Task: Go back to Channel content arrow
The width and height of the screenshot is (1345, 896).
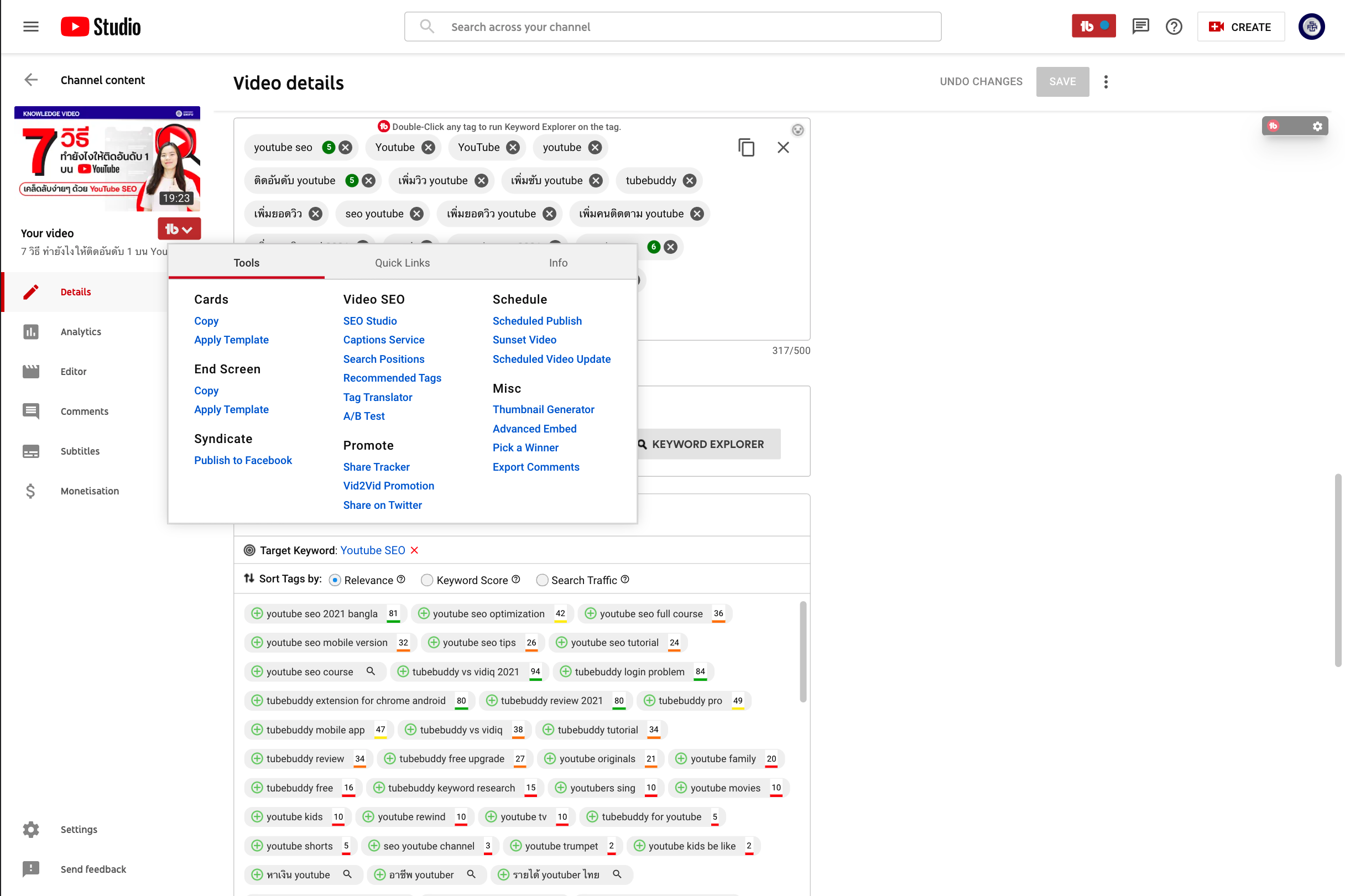Action: [x=31, y=80]
